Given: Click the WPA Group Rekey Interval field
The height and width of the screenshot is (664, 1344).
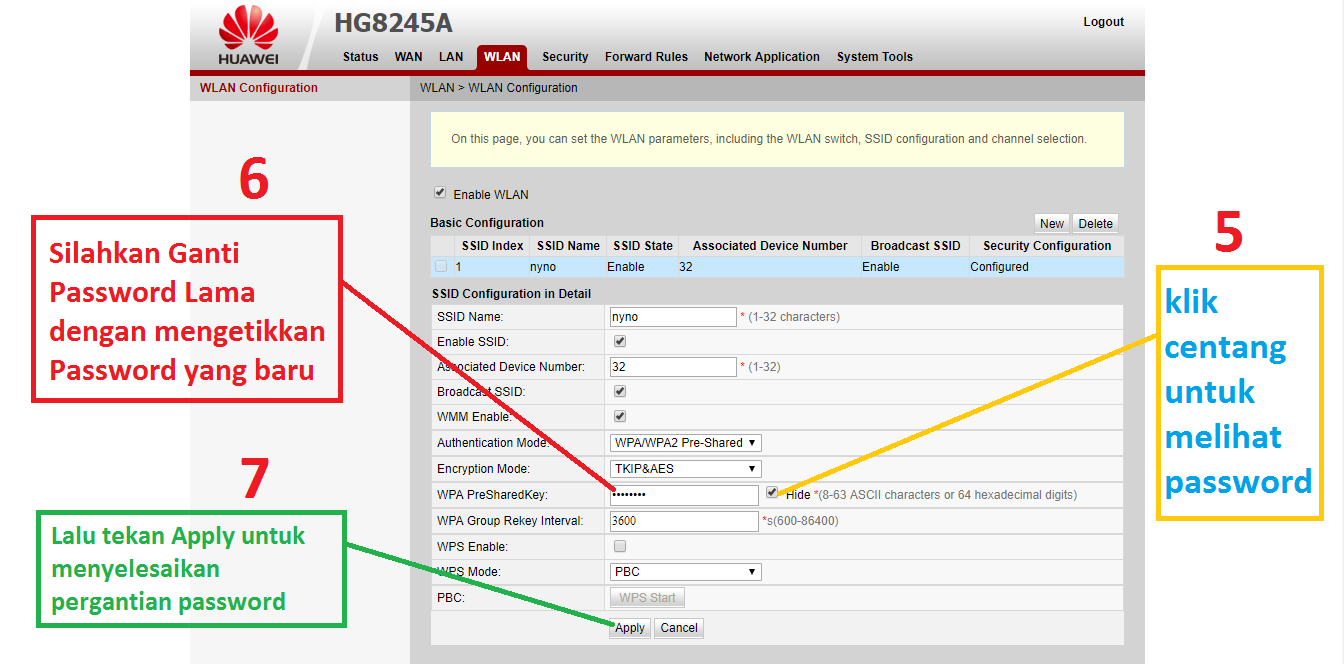Looking at the screenshot, I should click(x=684, y=521).
